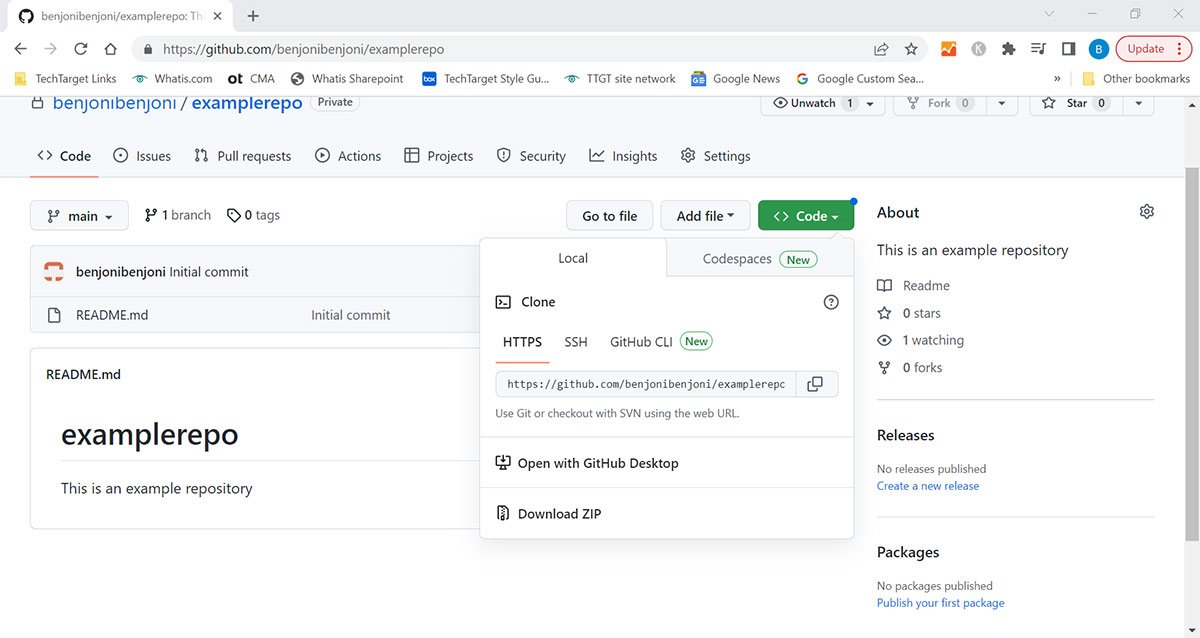
Task: Open the TechTarget Links bookmark
Action: point(66,79)
